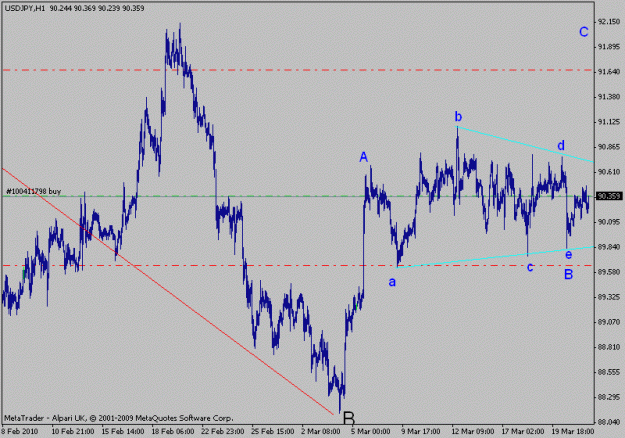The image size is (625, 438).
Task: Click the 90.095 price axis label
Action: click(x=609, y=222)
